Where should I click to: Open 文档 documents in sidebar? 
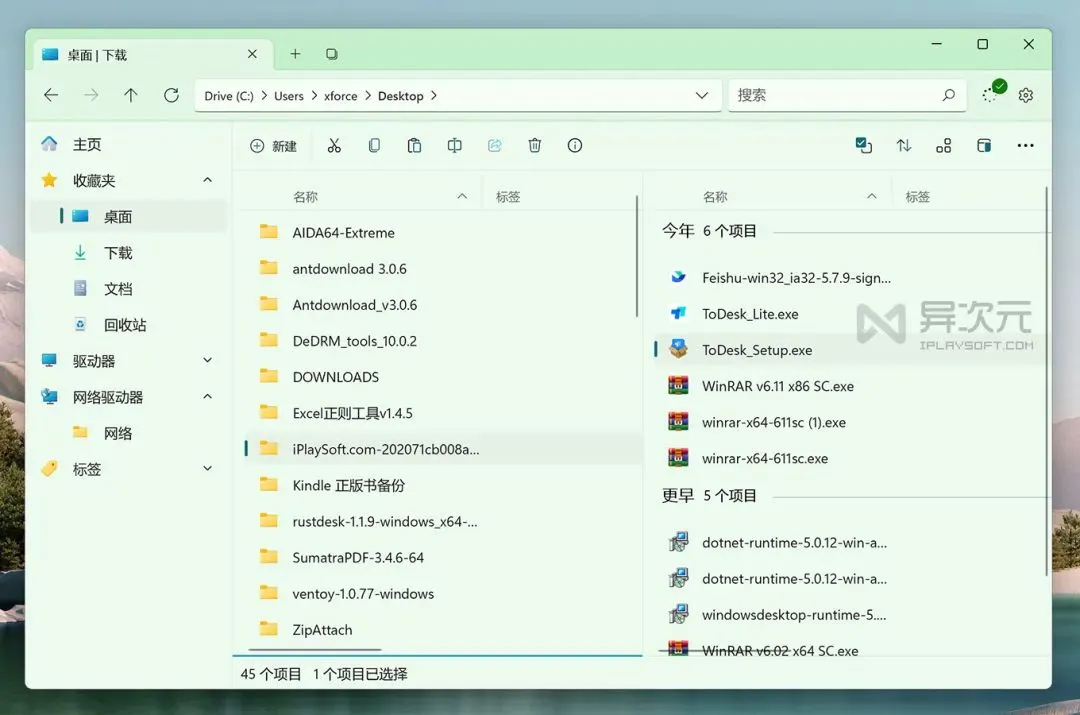pos(127,289)
